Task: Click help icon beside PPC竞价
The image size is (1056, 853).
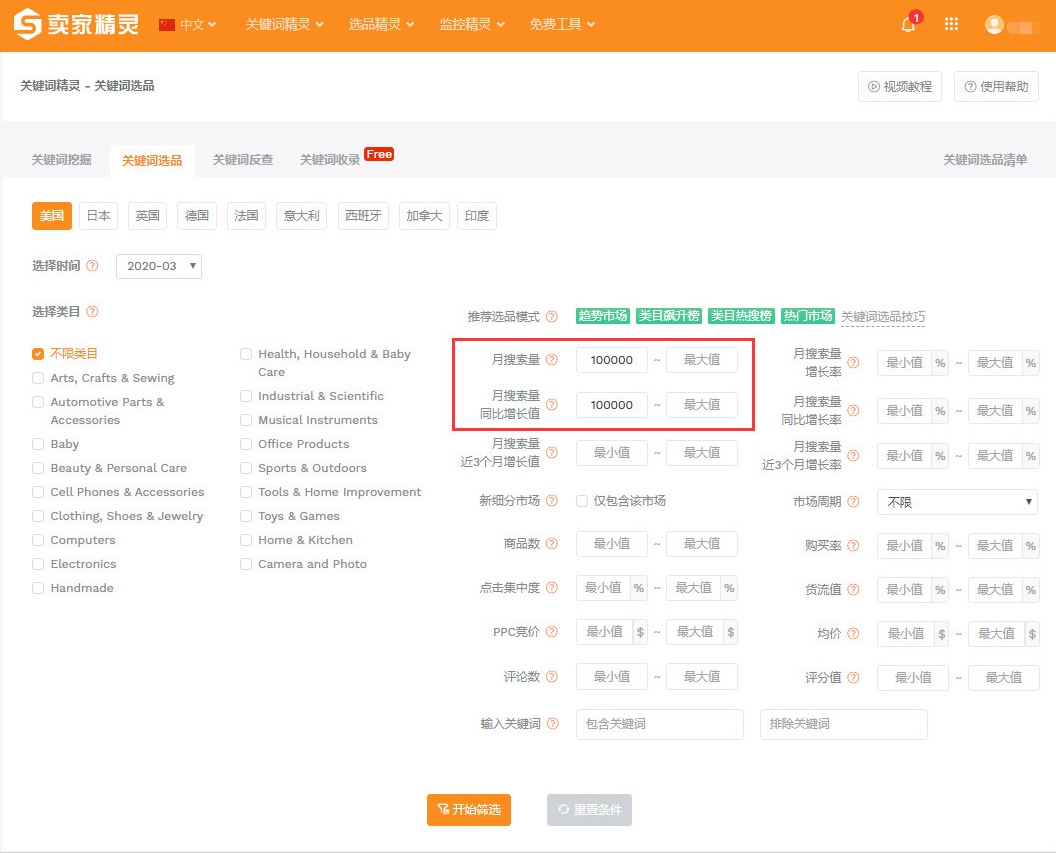Action: [552, 632]
